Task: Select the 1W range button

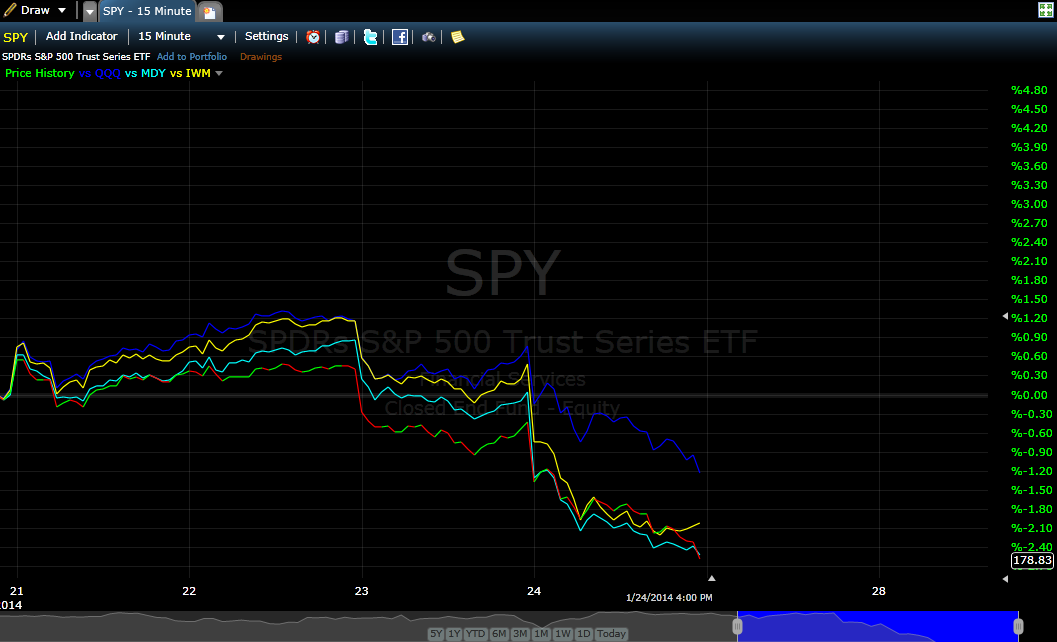Action: [x=563, y=634]
